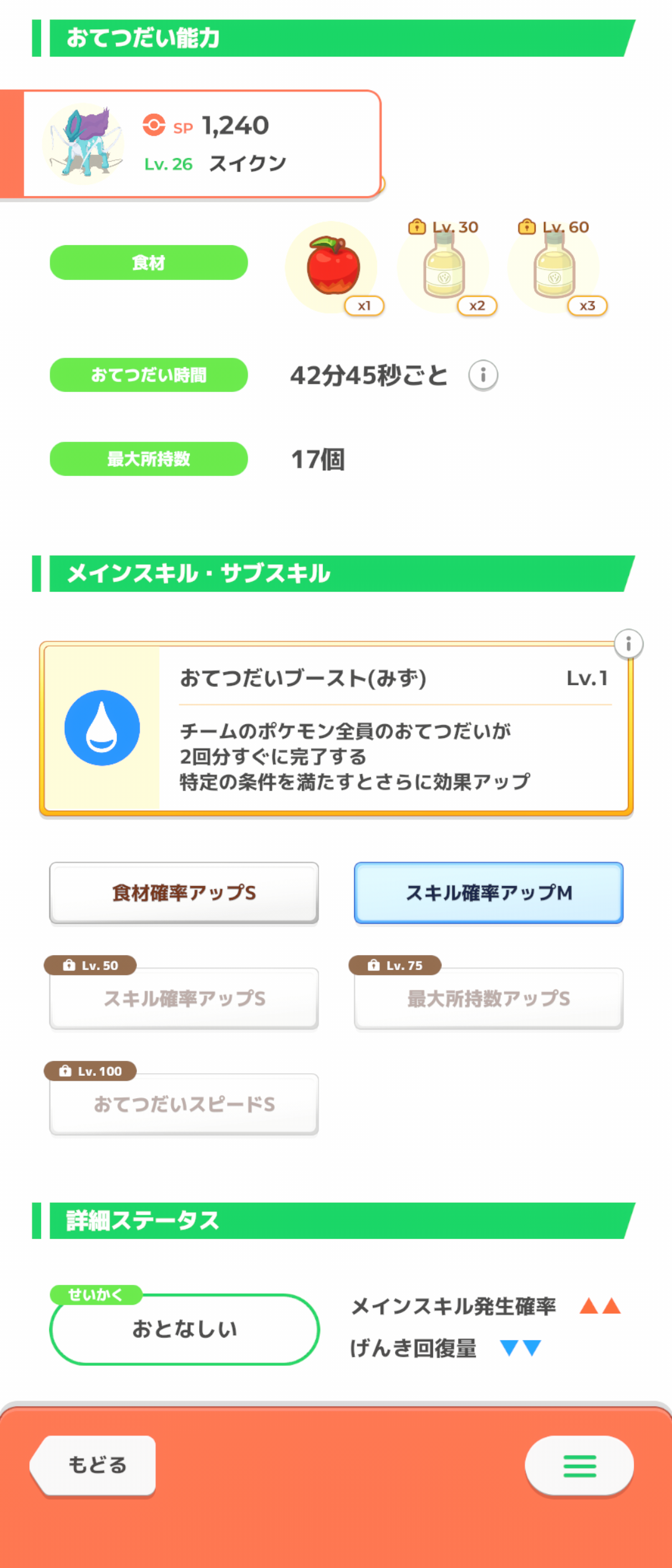Open the main skill info icon
Viewport: 672px width, 1568px height.
point(628,643)
